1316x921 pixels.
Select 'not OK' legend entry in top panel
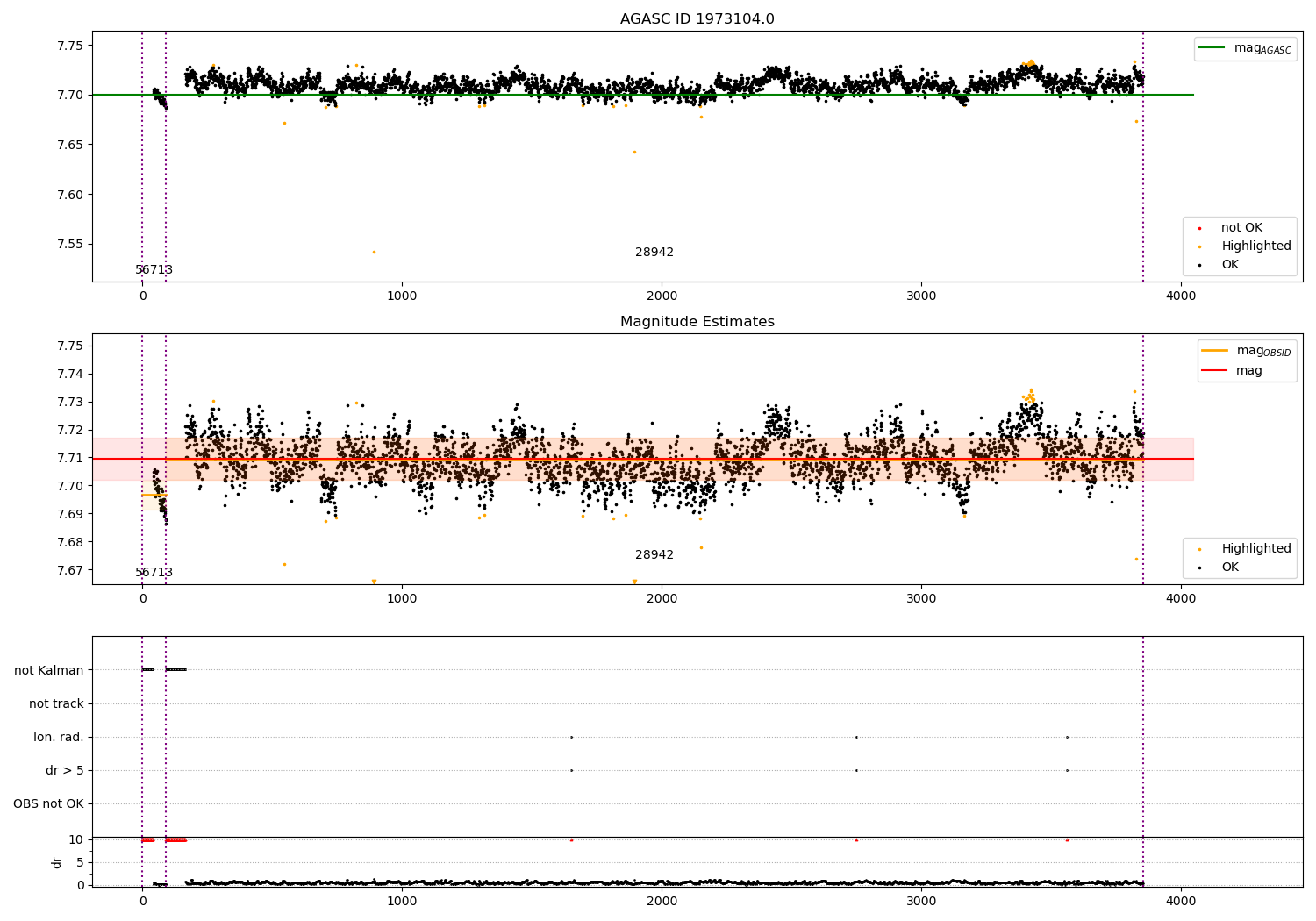tap(1241, 227)
